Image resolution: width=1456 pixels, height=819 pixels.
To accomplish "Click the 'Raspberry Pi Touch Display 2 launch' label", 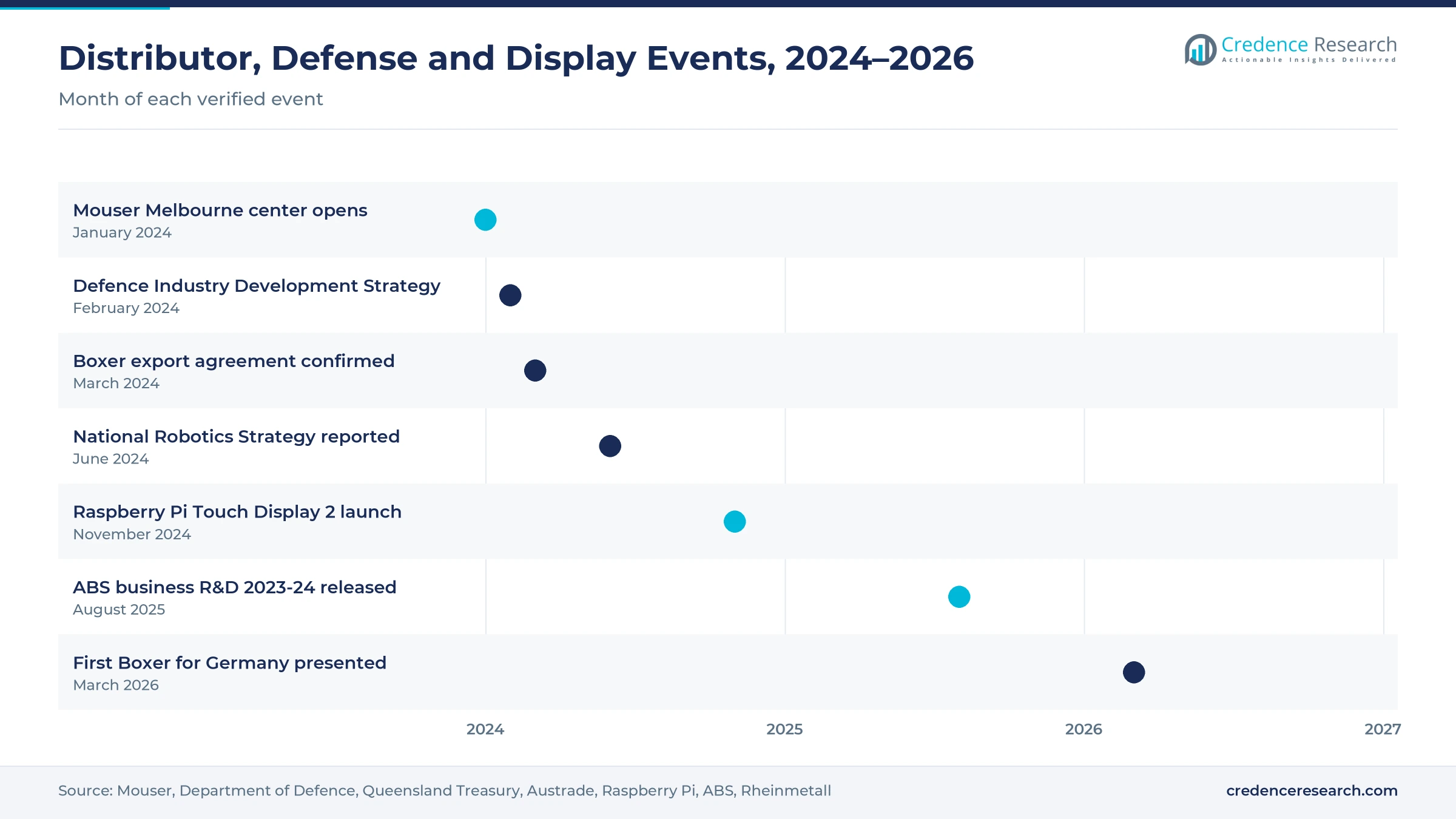I will [x=237, y=512].
